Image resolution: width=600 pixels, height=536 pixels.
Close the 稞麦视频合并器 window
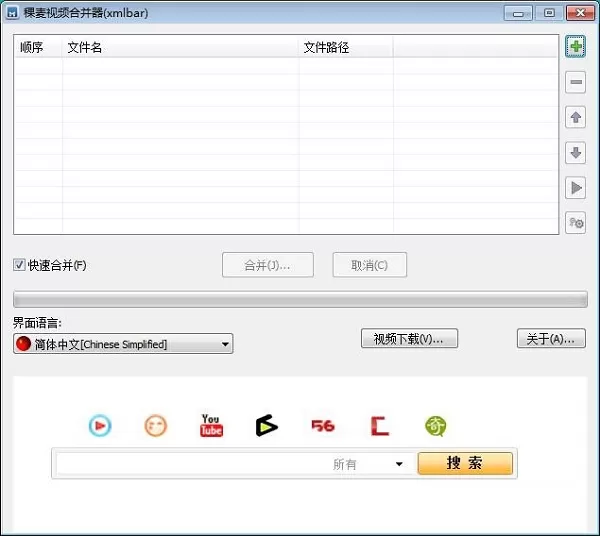coord(580,13)
